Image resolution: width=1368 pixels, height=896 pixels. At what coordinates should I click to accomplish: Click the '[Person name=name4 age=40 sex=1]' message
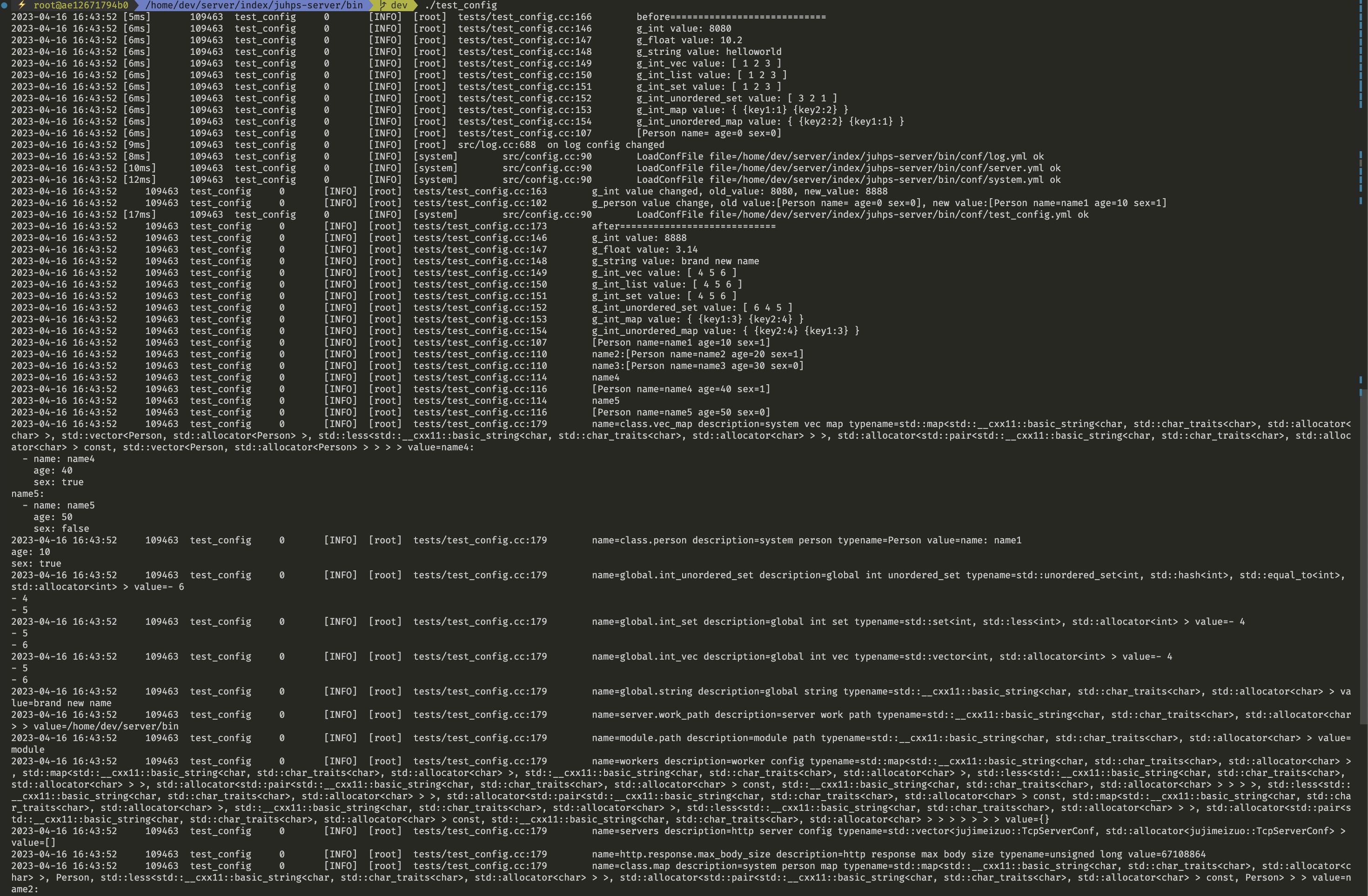681,389
